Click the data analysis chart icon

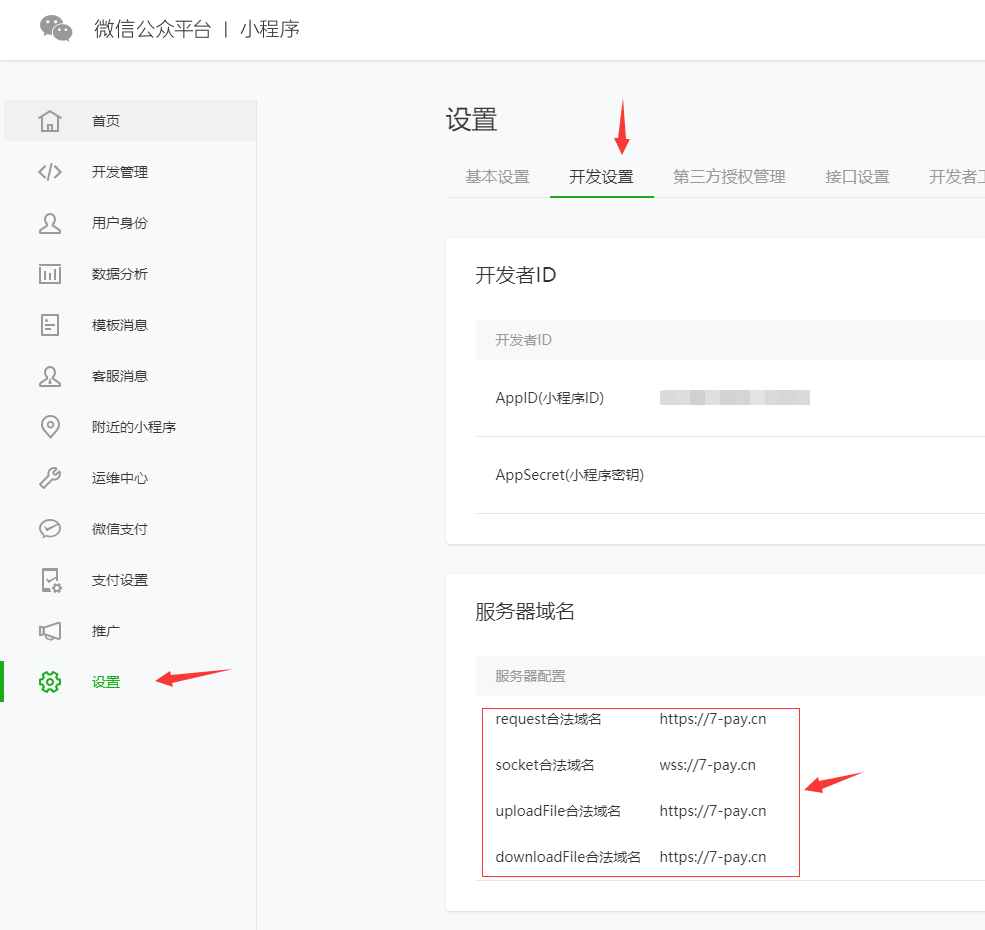coord(50,274)
